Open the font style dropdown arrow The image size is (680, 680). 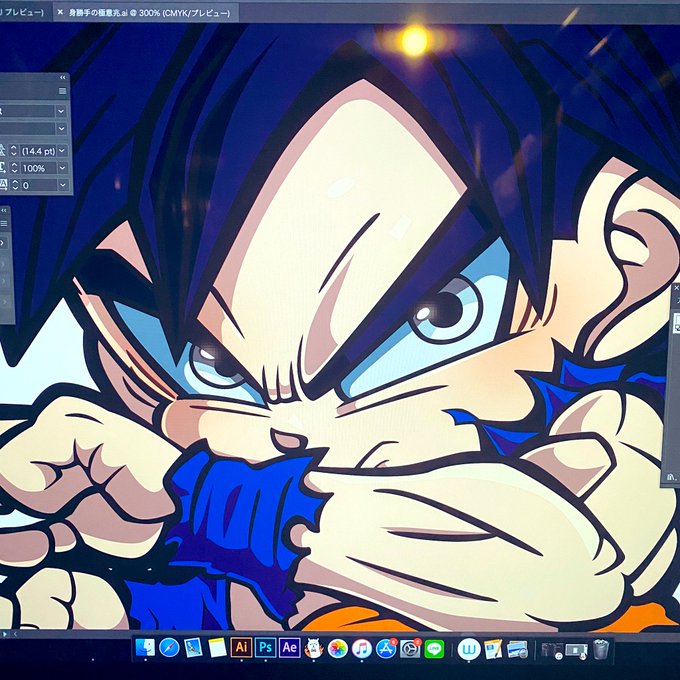pyautogui.click(x=61, y=128)
